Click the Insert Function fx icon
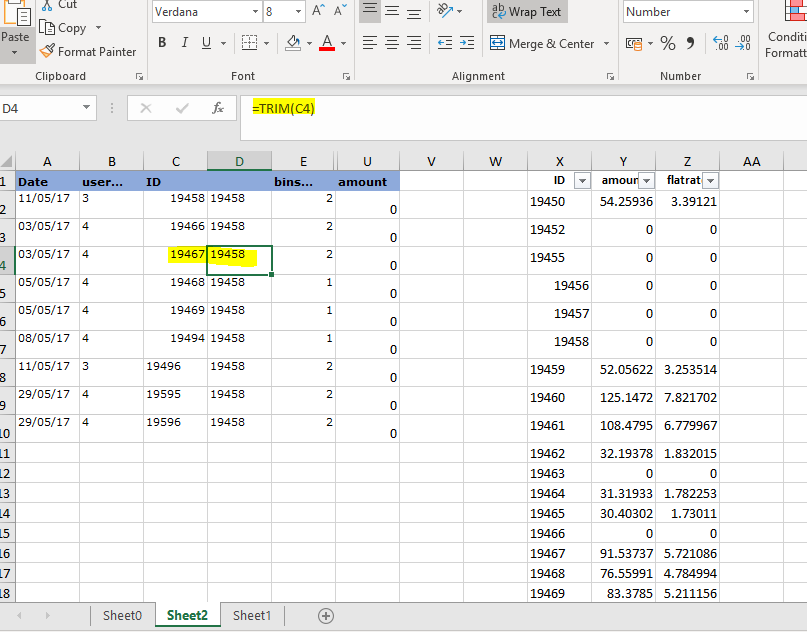The height and width of the screenshot is (632, 807). (218, 108)
